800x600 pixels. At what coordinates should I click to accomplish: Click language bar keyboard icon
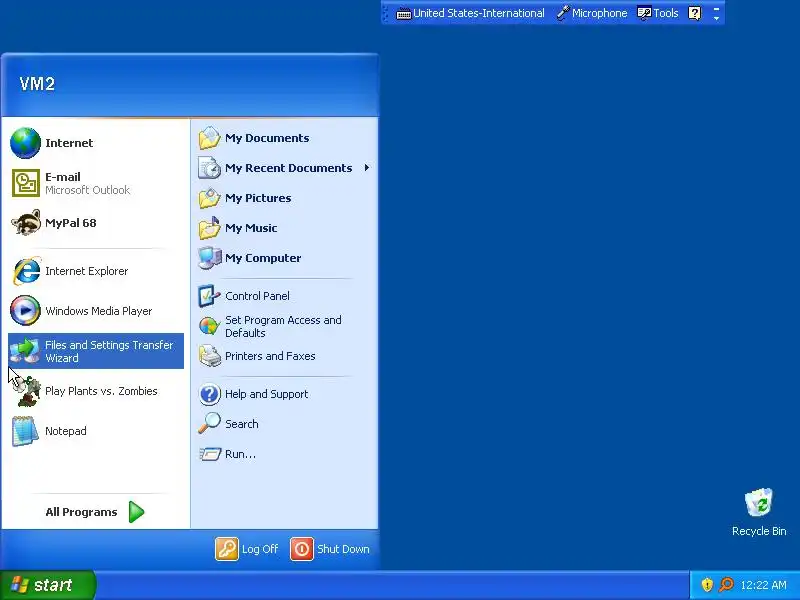(x=404, y=14)
